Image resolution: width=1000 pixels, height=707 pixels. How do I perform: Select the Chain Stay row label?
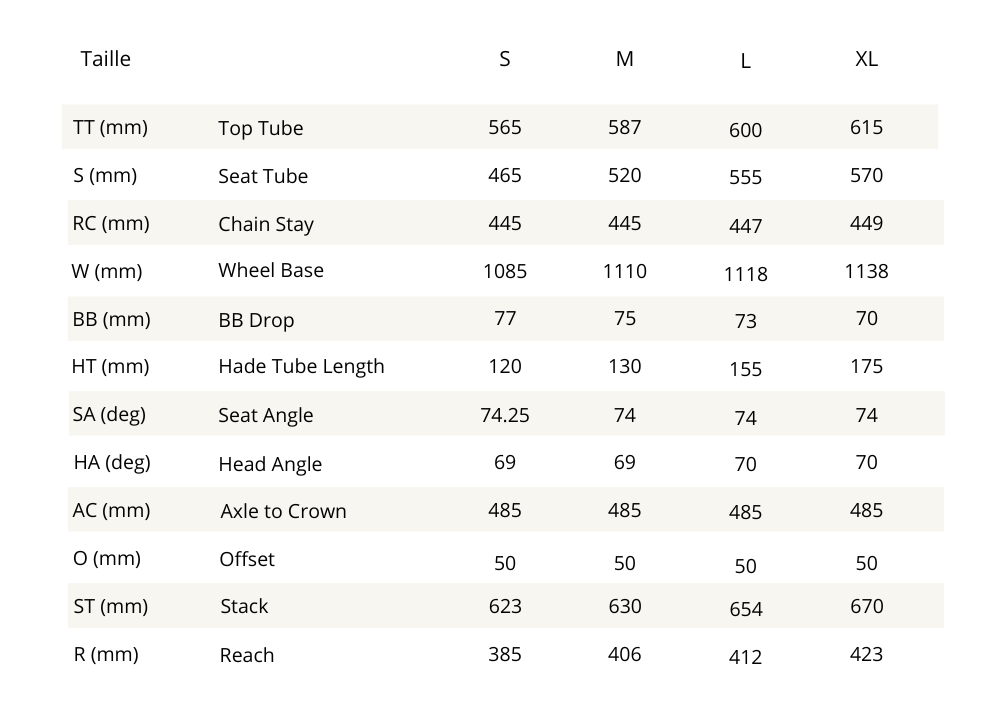[266, 224]
